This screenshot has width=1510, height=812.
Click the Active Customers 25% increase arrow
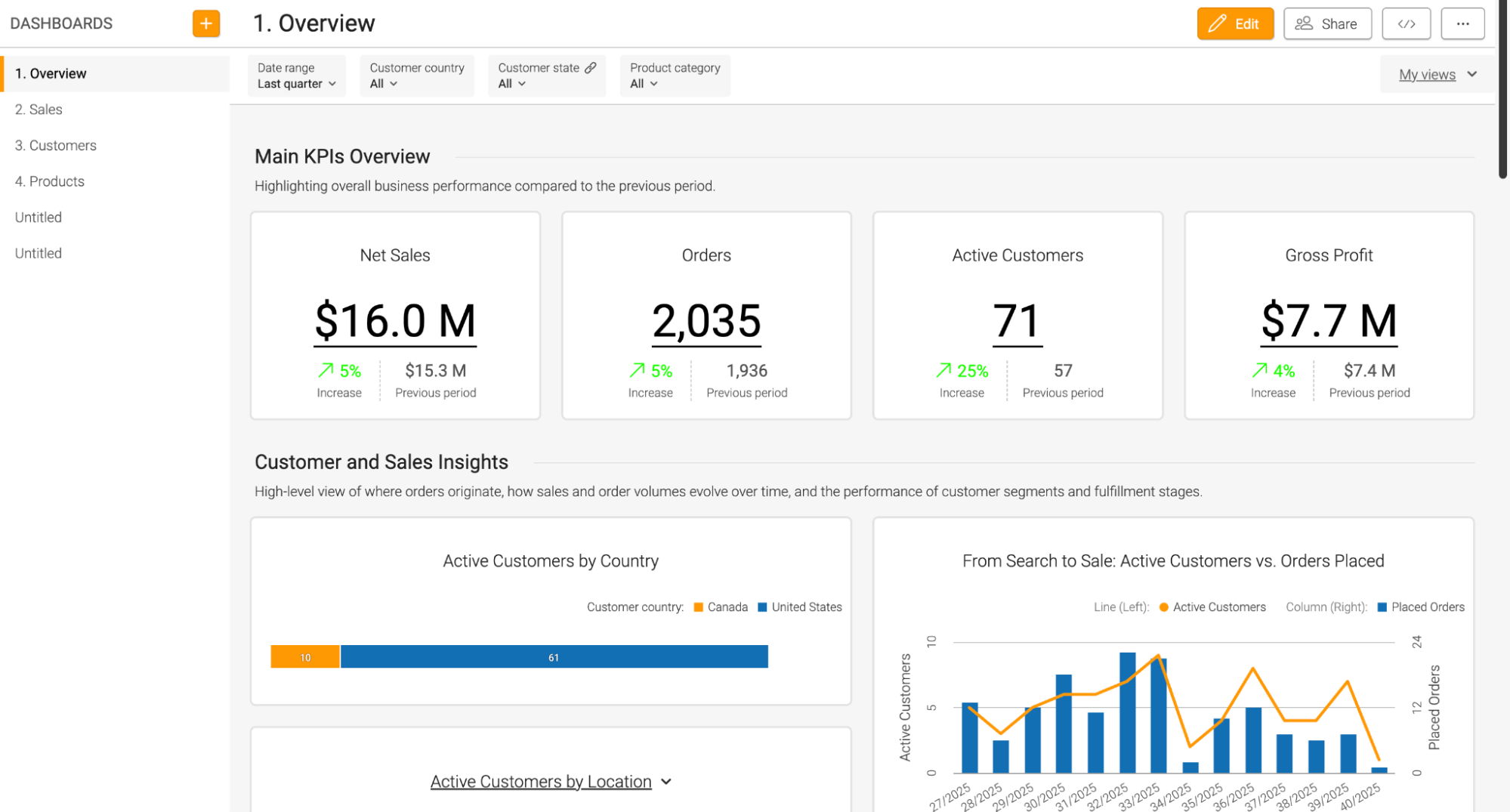pos(943,370)
